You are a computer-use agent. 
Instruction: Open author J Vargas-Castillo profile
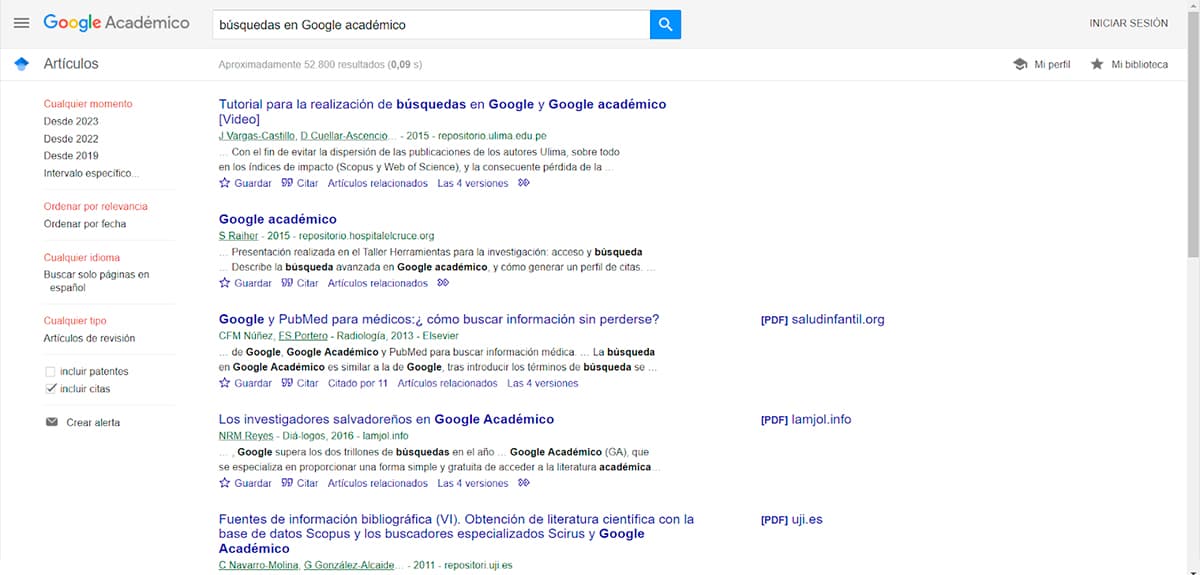256,136
